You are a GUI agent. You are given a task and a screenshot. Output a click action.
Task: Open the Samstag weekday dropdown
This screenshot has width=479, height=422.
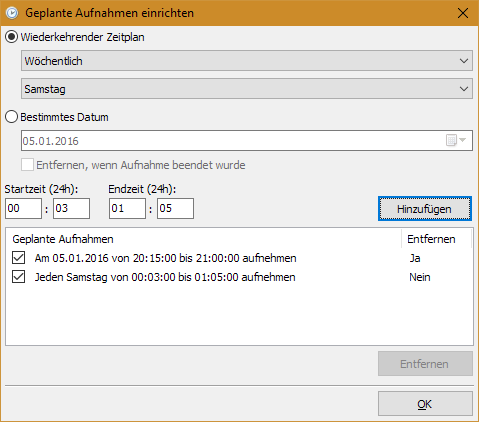(247, 89)
